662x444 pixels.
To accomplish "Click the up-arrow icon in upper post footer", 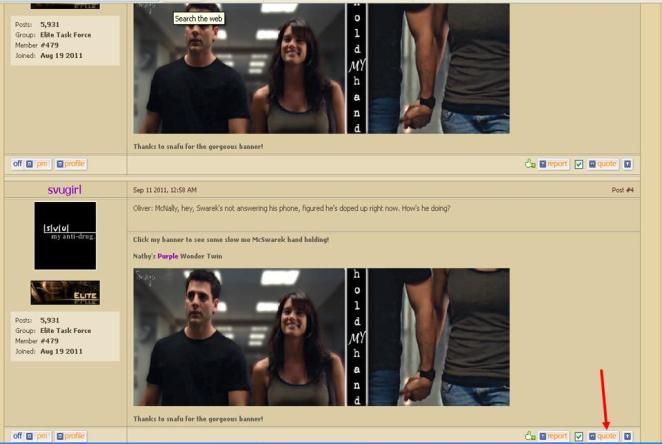I will pyautogui.click(x=627, y=164).
